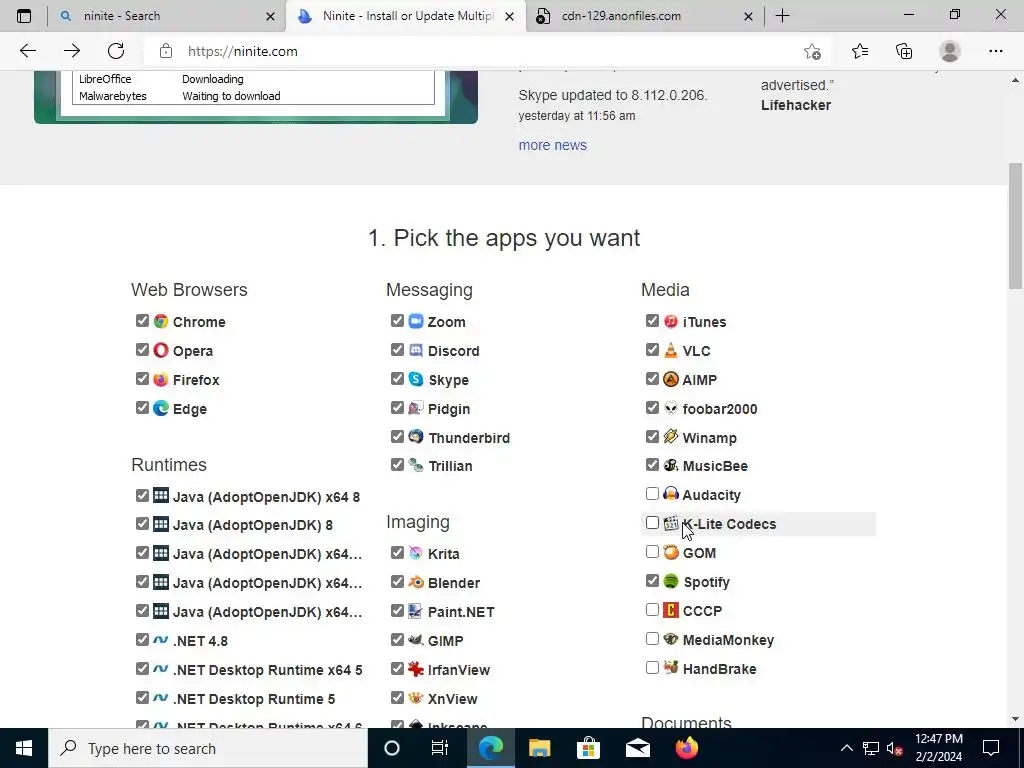
Task: Click the Thunderbird app icon
Action: coord(416,437)
